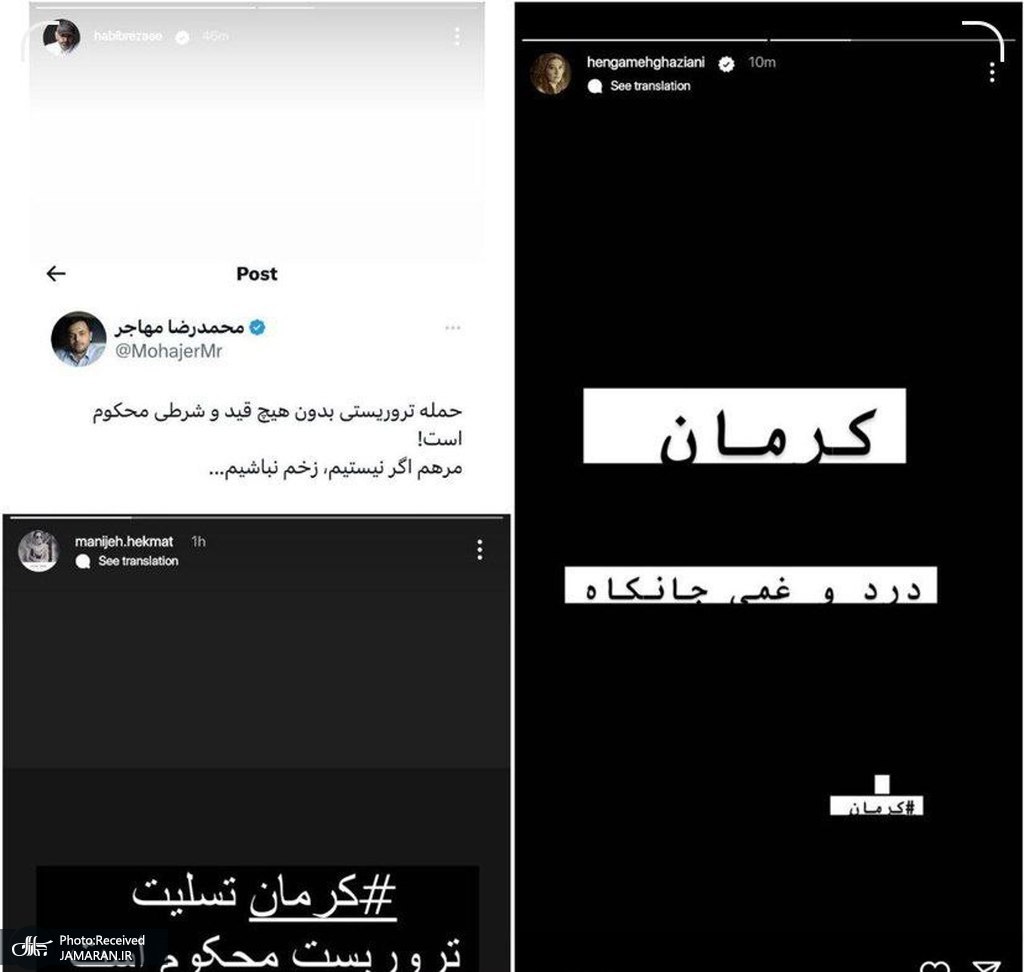Open the @MohajerMr handle
The width and height of the screenshot is (1024, 972).
[168, 351]
